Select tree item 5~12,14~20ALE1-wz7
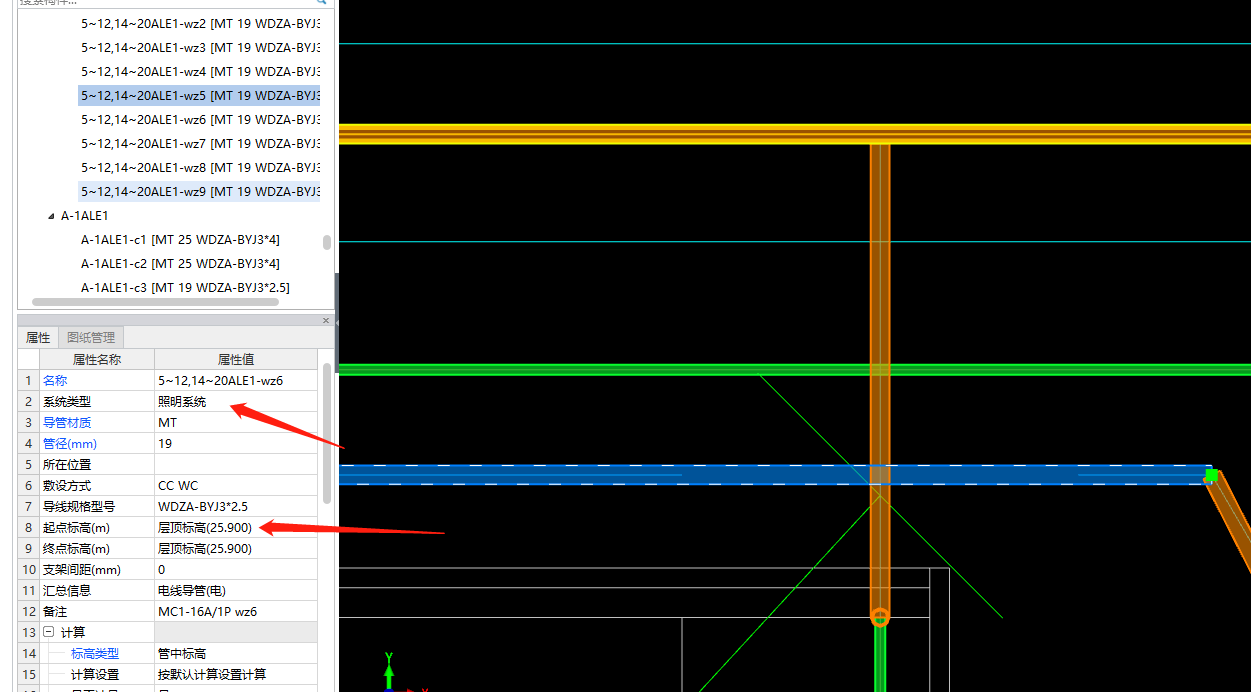 200,144
